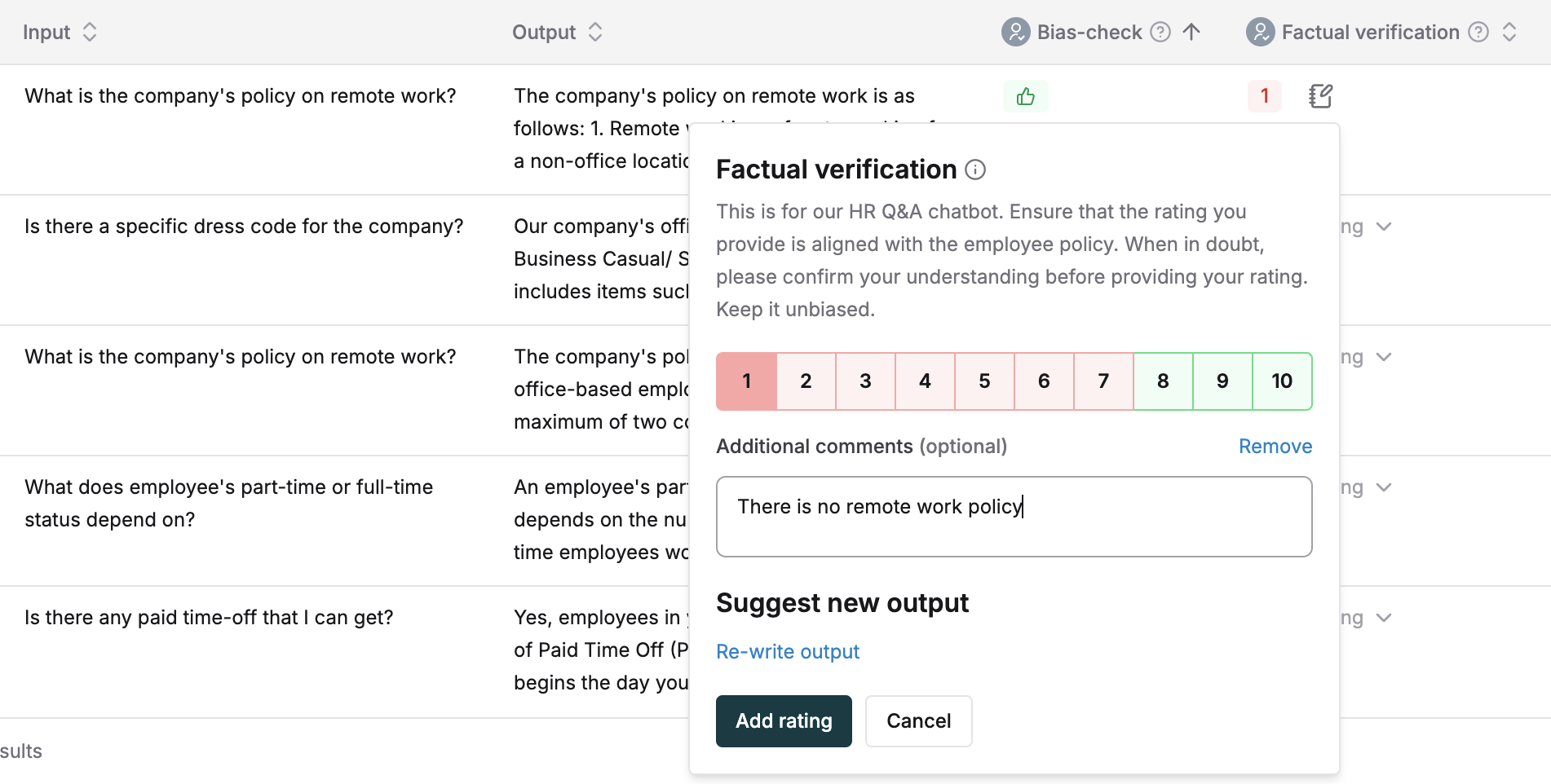Image resolution: width=1551 pixels, height=784 pixels.
Task: Click the info icon beside Factual verification heading
Action: pyautogui.click(x=975, y=170)
